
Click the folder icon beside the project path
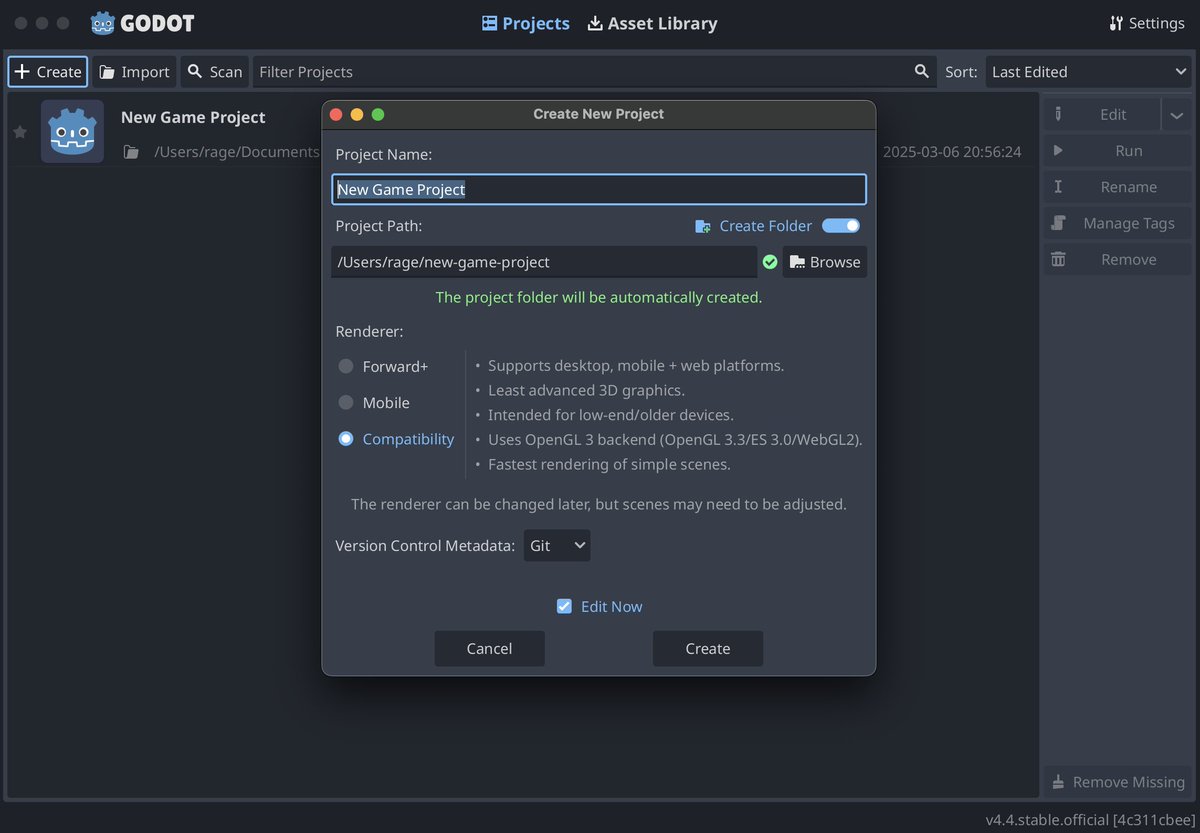pos(131,152)
